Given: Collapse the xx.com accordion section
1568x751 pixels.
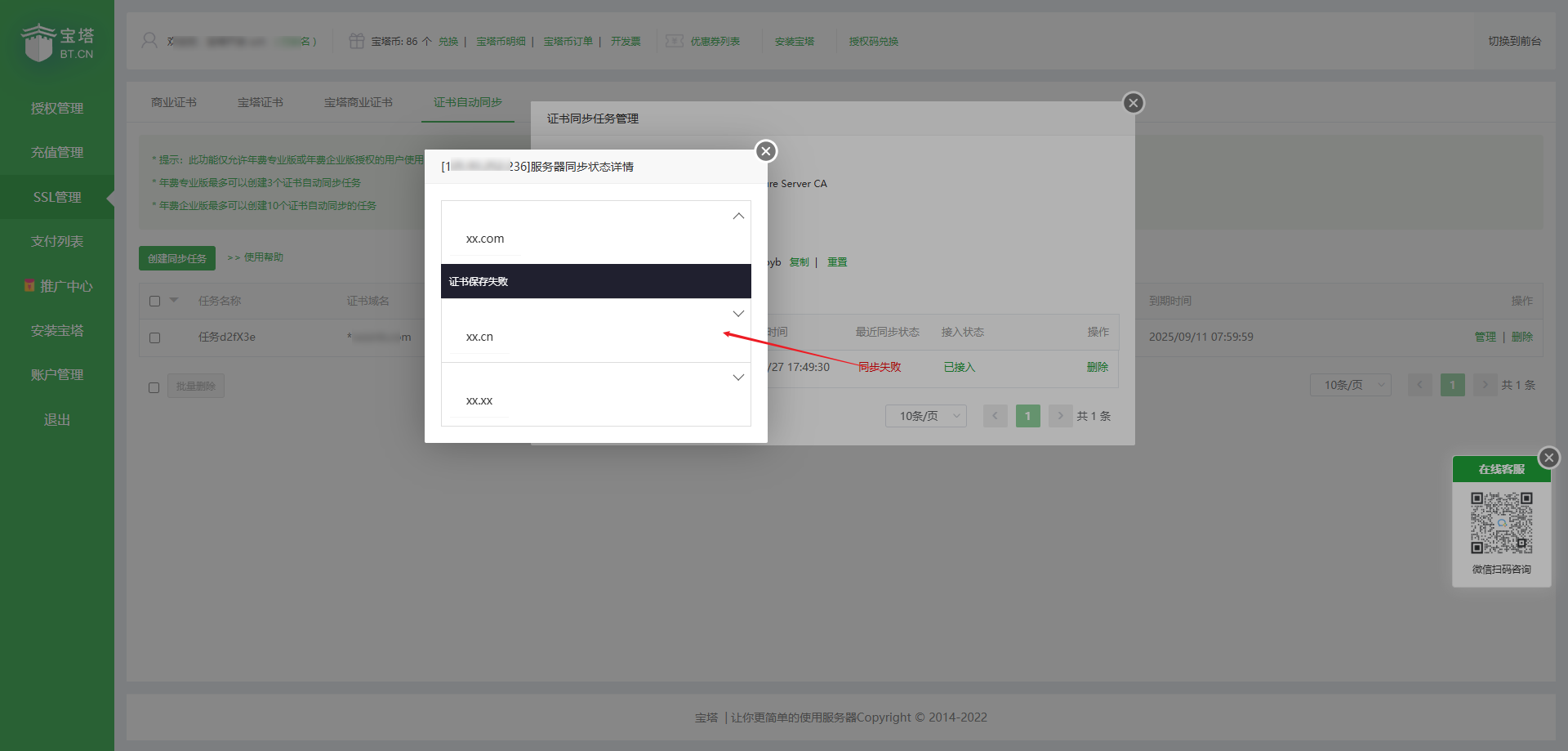Looking at the screenshot, I should [738, 216].
